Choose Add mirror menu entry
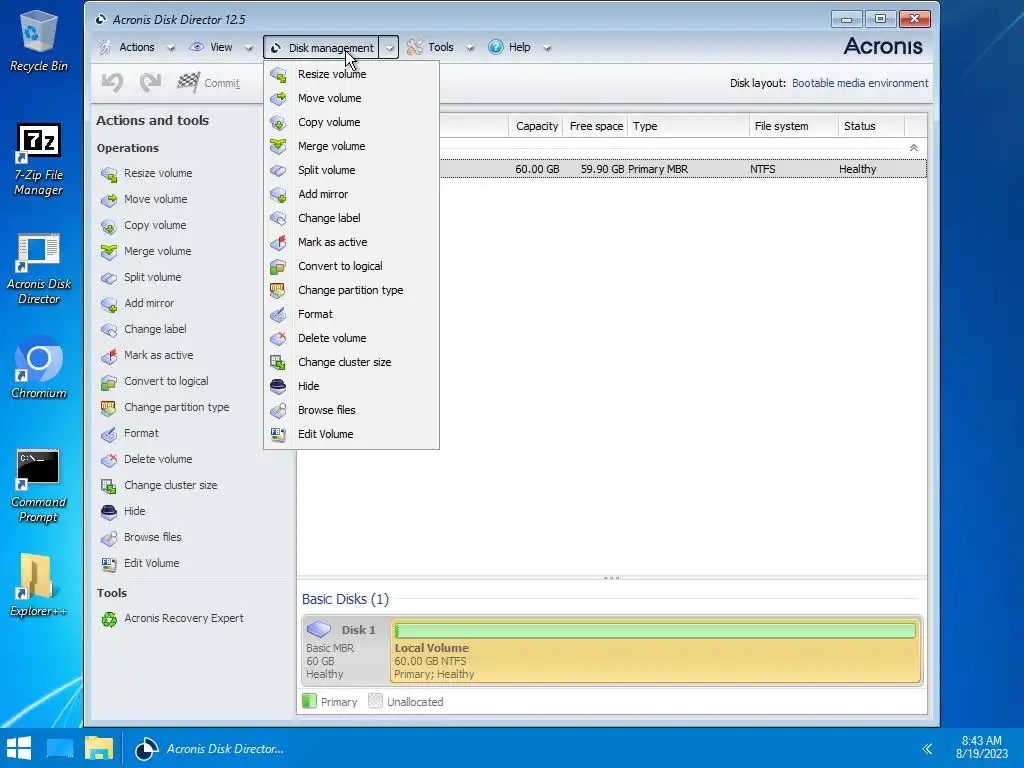 (351, 194)
